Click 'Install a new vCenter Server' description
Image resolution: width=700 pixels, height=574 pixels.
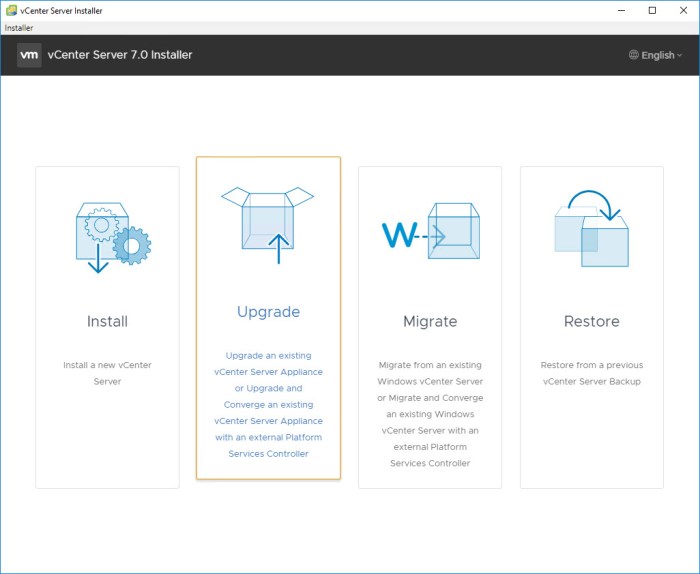point(107,373)
